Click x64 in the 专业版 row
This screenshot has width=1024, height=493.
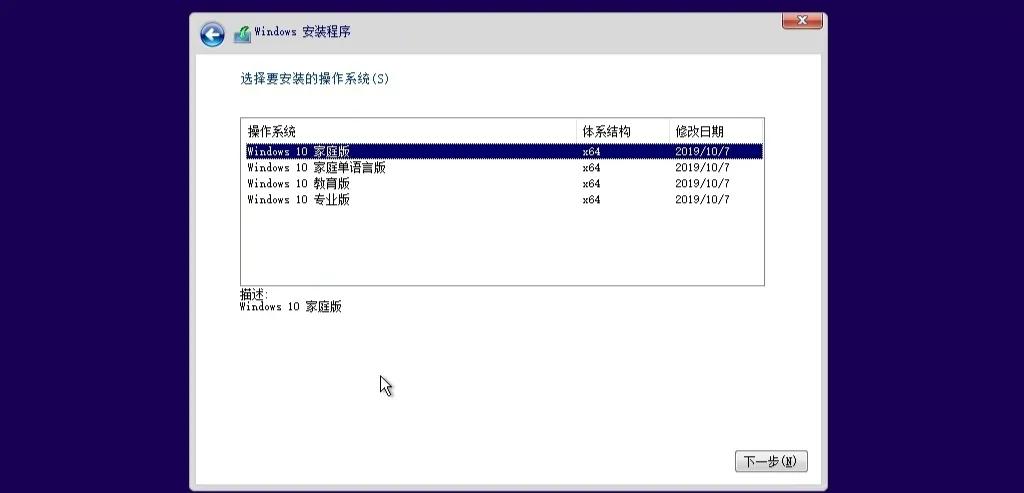(591, 200)
